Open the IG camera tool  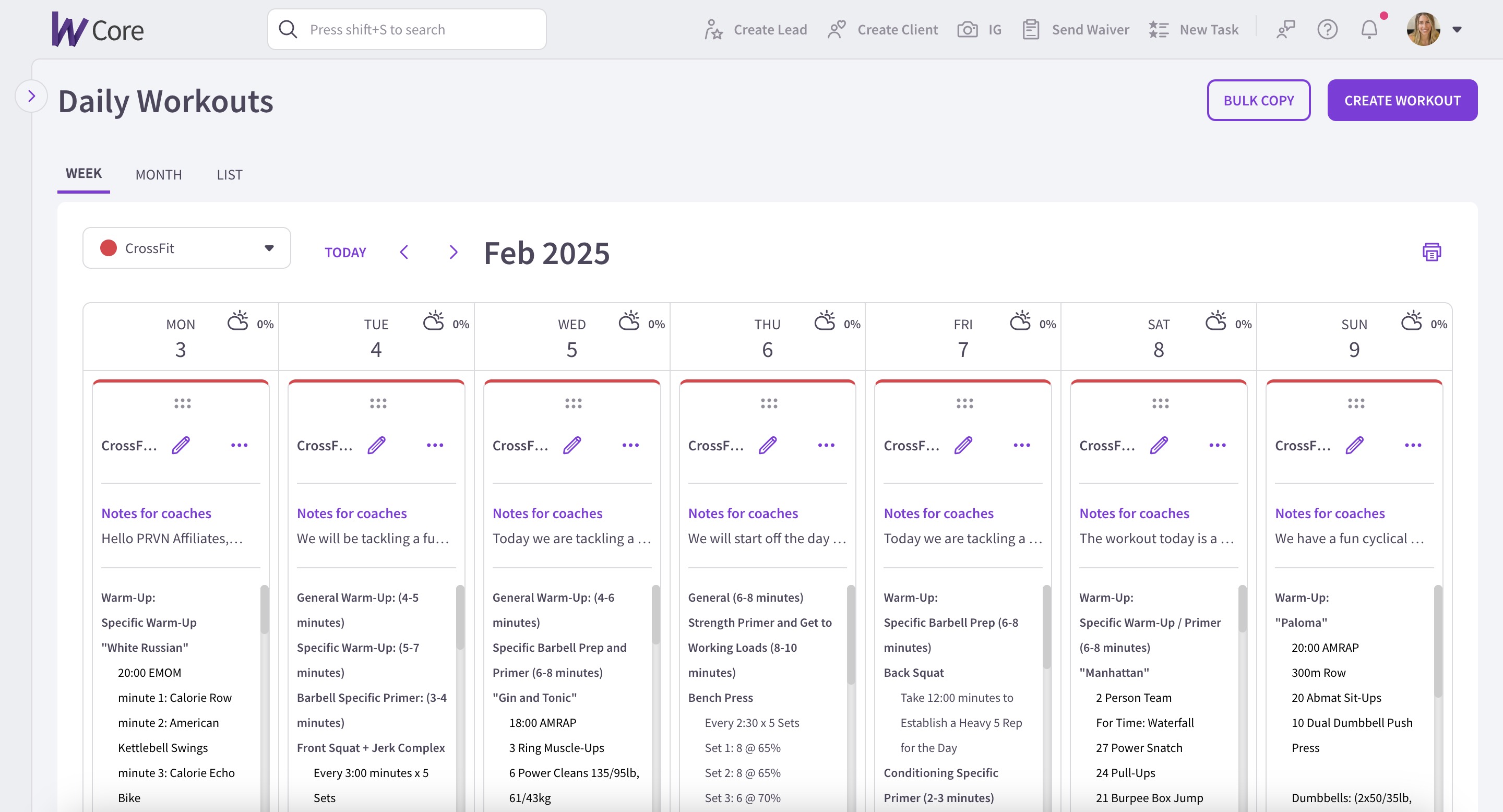969,29
